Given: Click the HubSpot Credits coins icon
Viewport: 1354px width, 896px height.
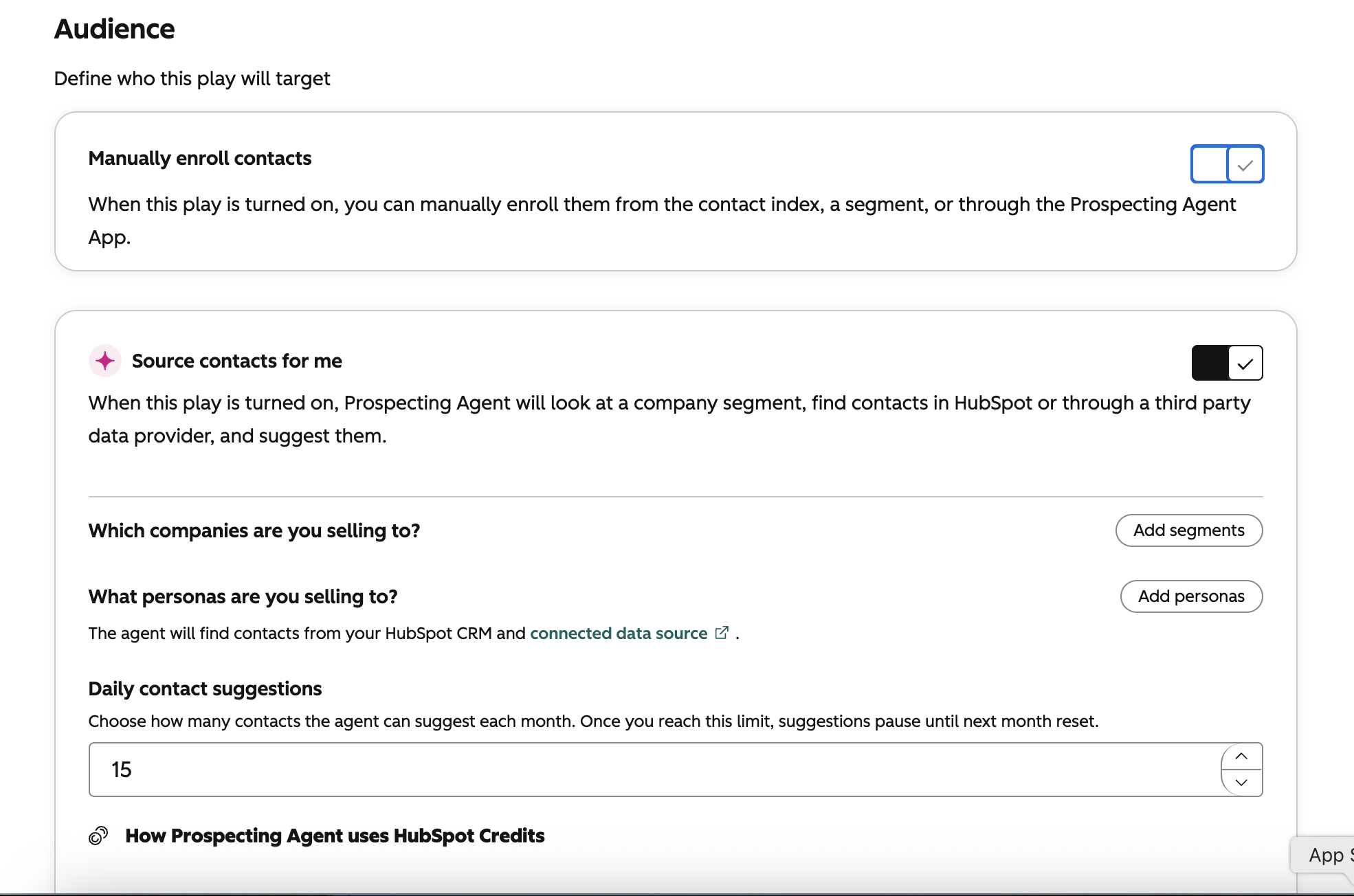Looking at the screenshot, I should coord(98,836).
